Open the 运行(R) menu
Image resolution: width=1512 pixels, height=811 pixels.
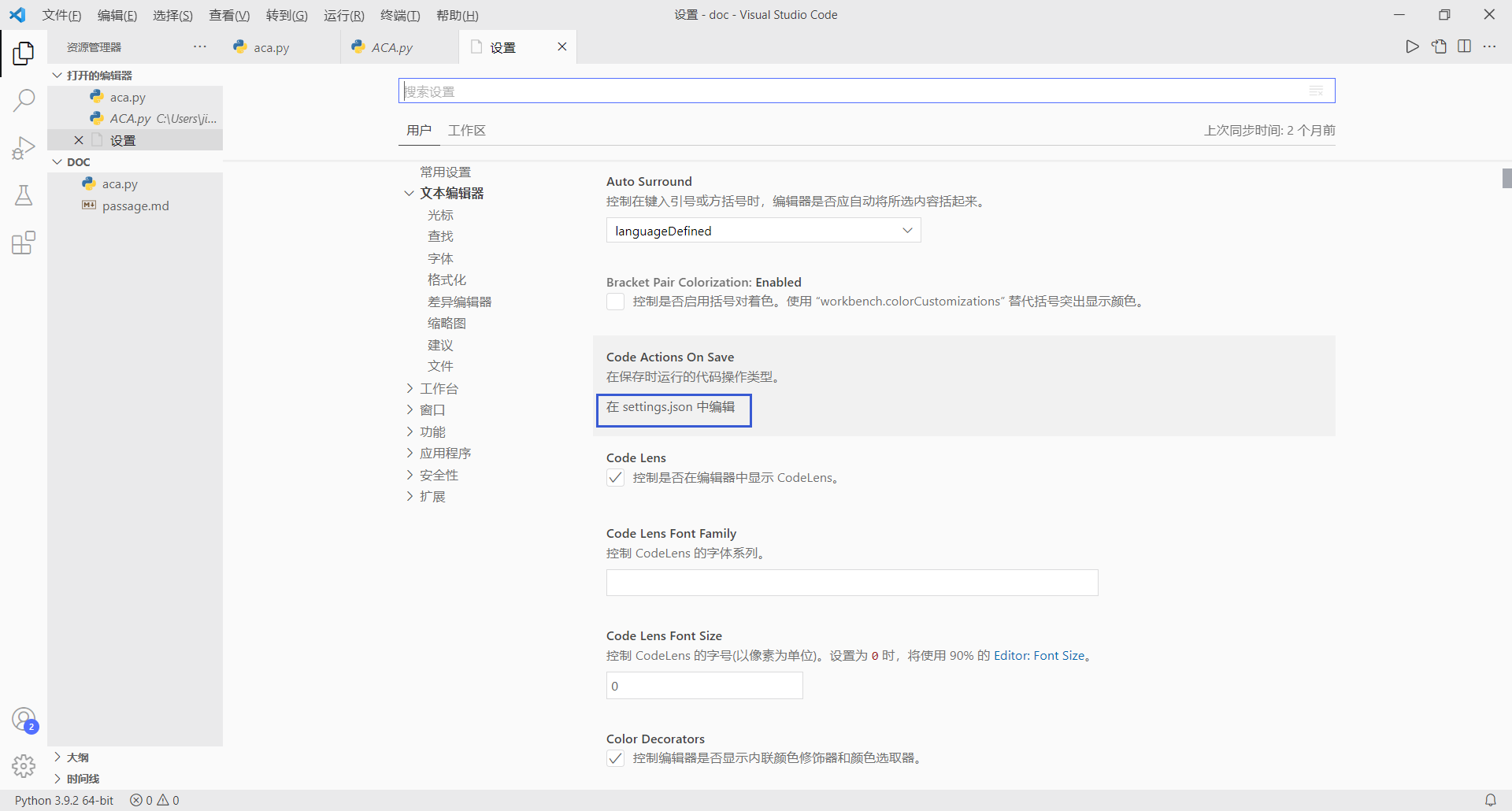[344, 15]
